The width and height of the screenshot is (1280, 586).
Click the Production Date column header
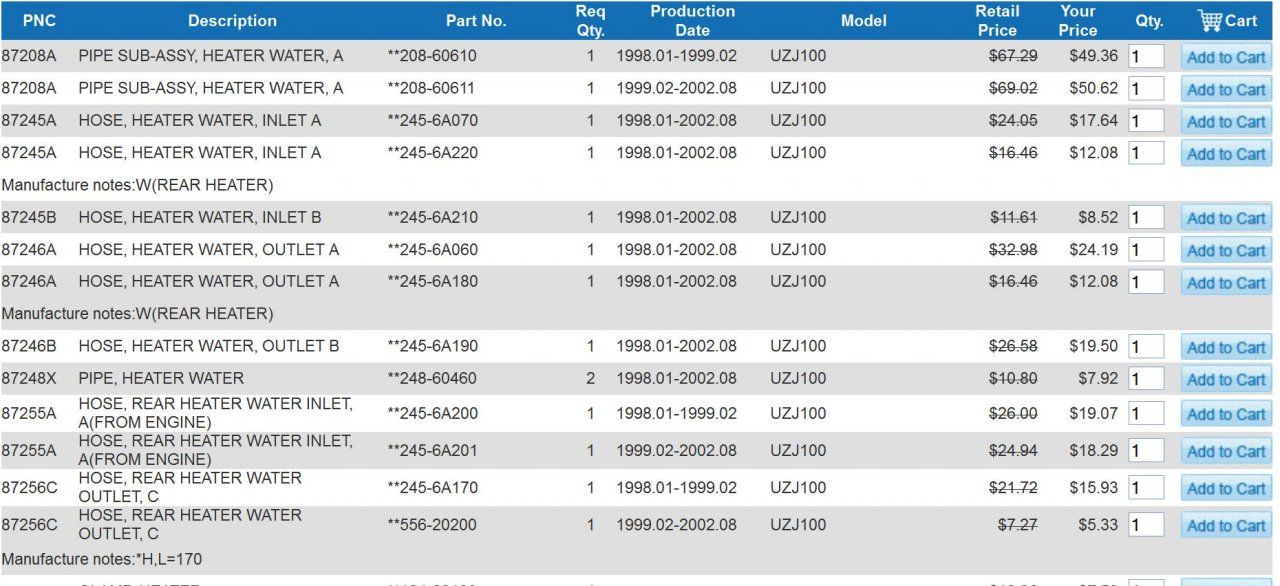tap(692, 20)
